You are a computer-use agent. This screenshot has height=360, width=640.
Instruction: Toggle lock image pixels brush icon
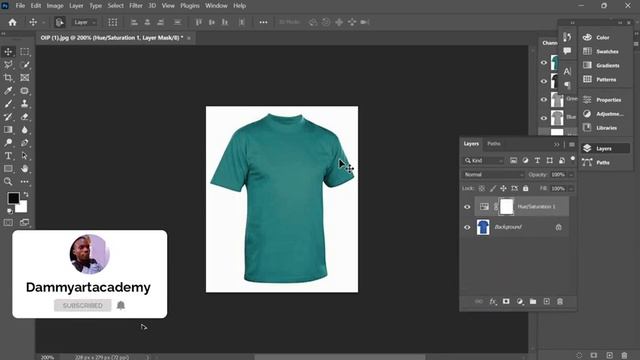(x=493, y=189)
